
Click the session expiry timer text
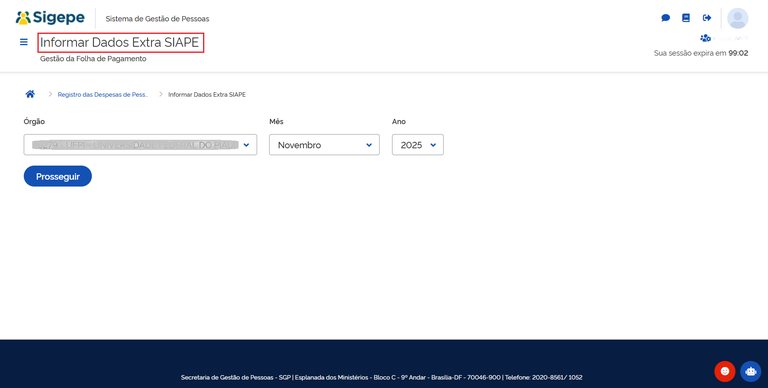tap(701, 53)
